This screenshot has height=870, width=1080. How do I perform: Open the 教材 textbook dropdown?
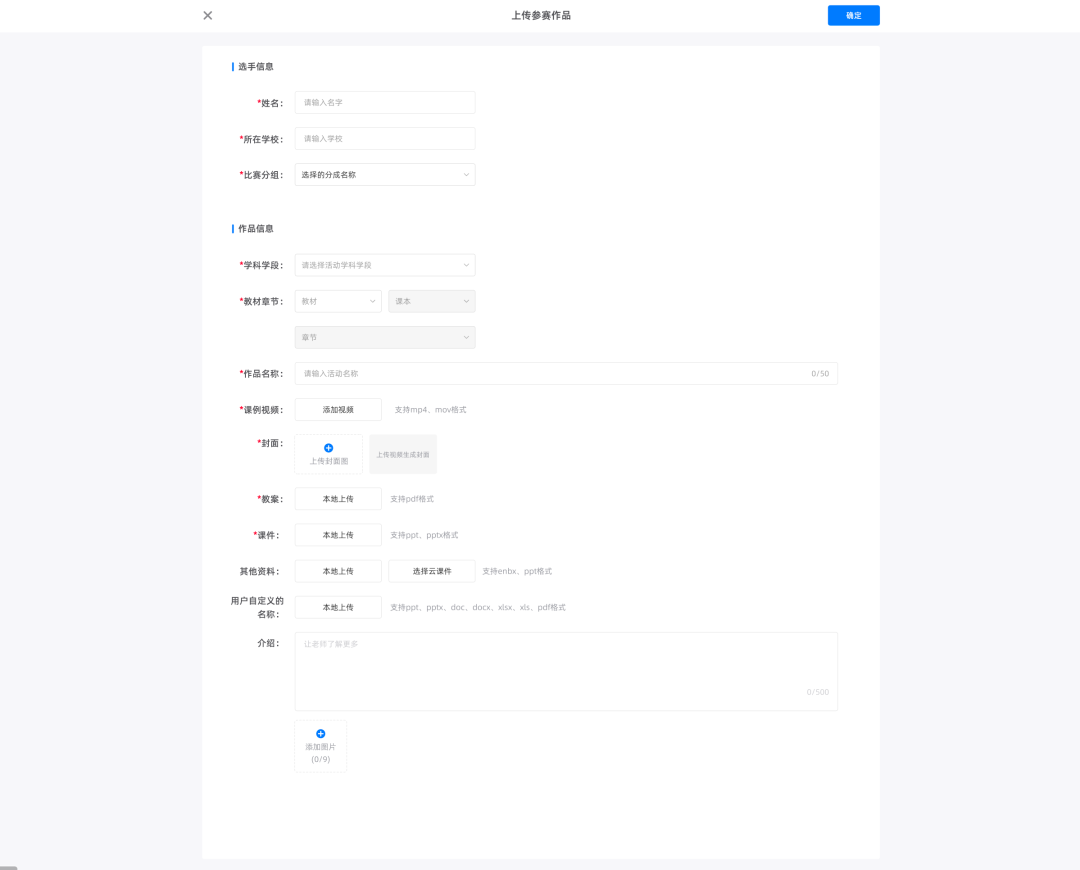338,301
